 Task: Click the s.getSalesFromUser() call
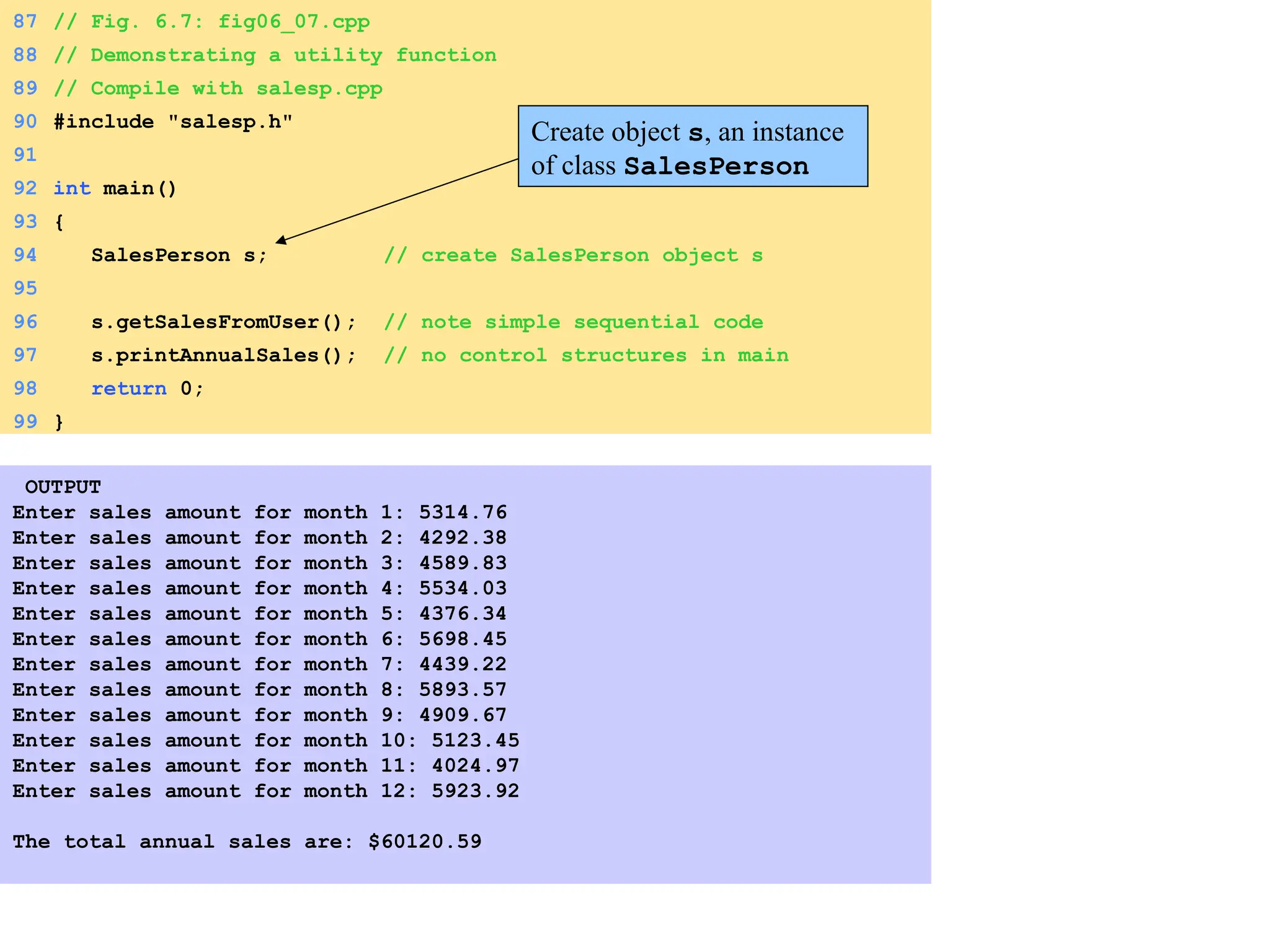[223, 322]
